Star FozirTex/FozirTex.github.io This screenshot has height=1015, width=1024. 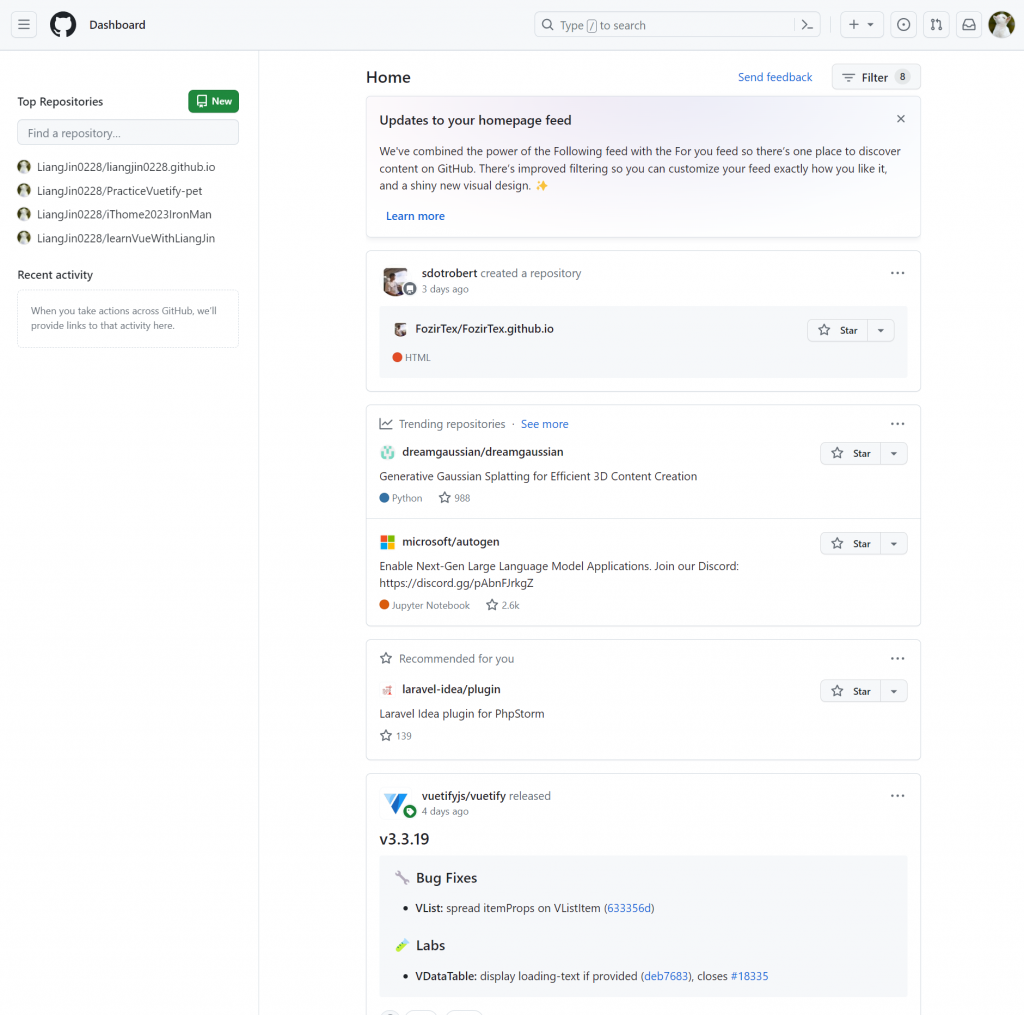(838, 330)
